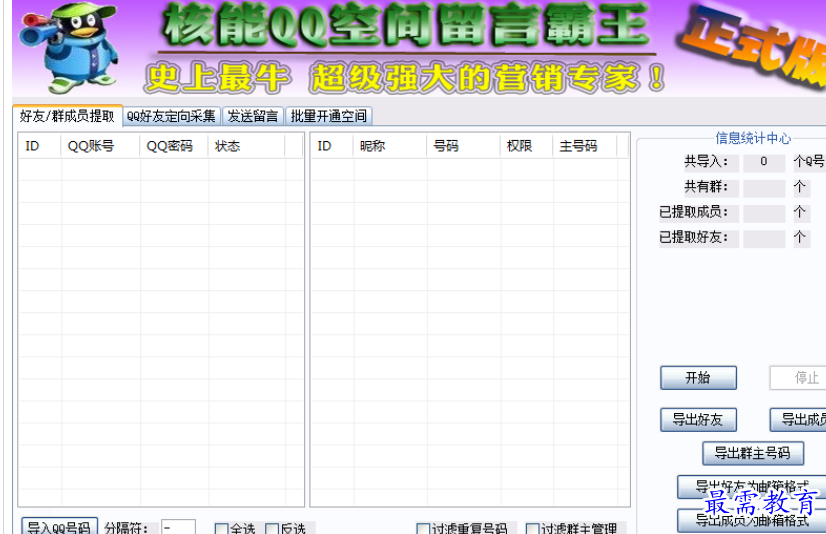The width and height of the screenshot is (826, 534).
Task: Click the 昵称 column header
Action: tap(390, 146)
